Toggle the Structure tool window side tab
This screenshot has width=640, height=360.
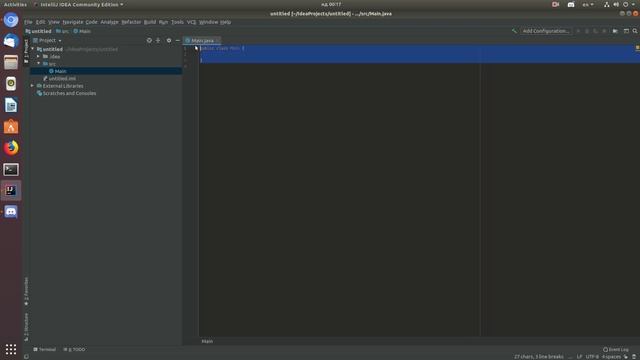coord(26,327)
